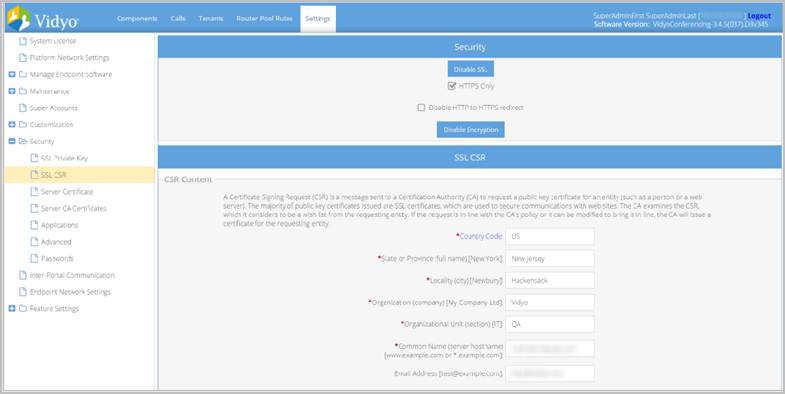
Task: Select Super Accounts in the tree
Action: pos(54,108)
